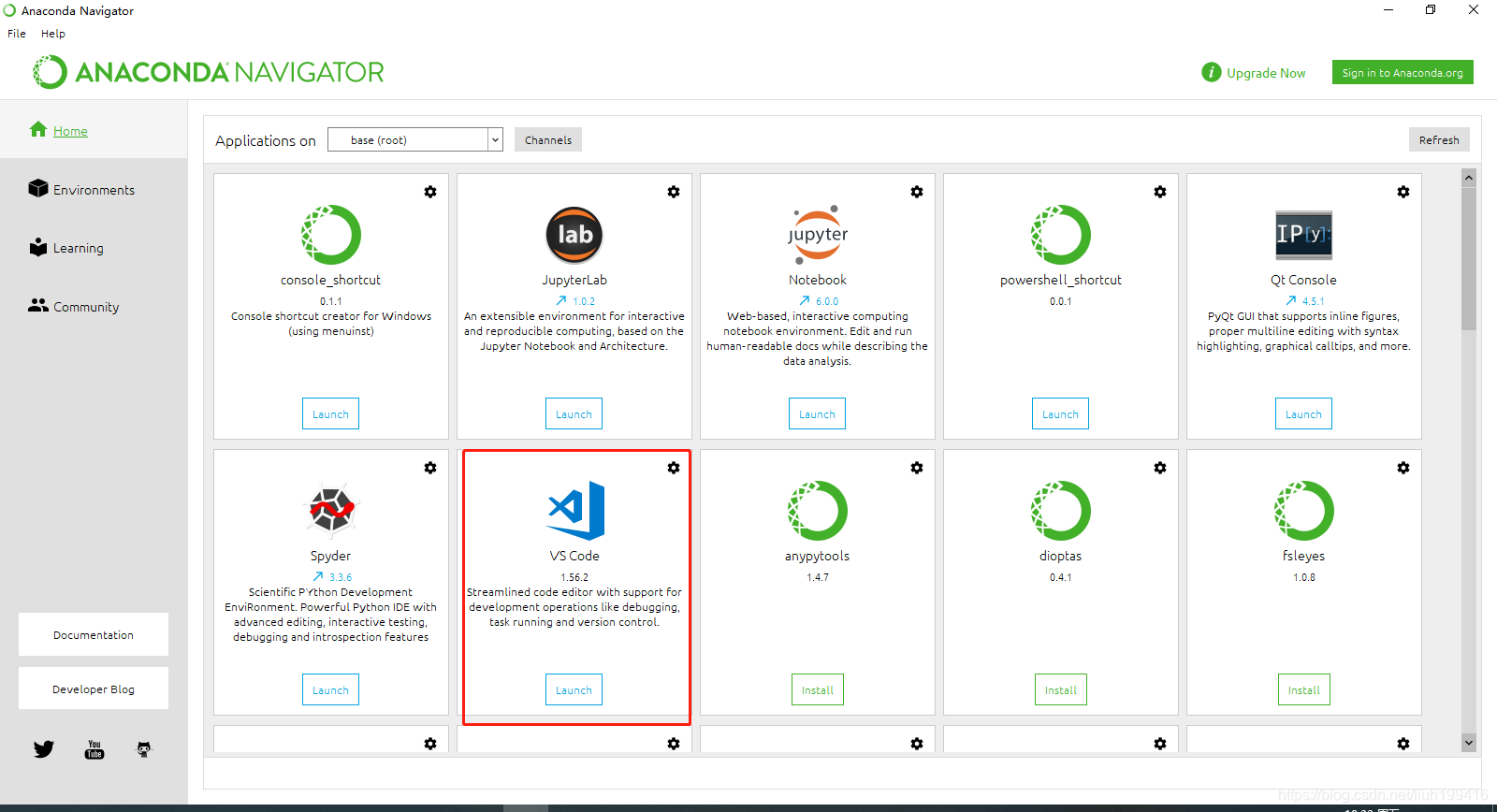The width and height of the screenshot is (1497, 812).
Task: Open the Developer Blog button
Action: [x=94, y=689]
